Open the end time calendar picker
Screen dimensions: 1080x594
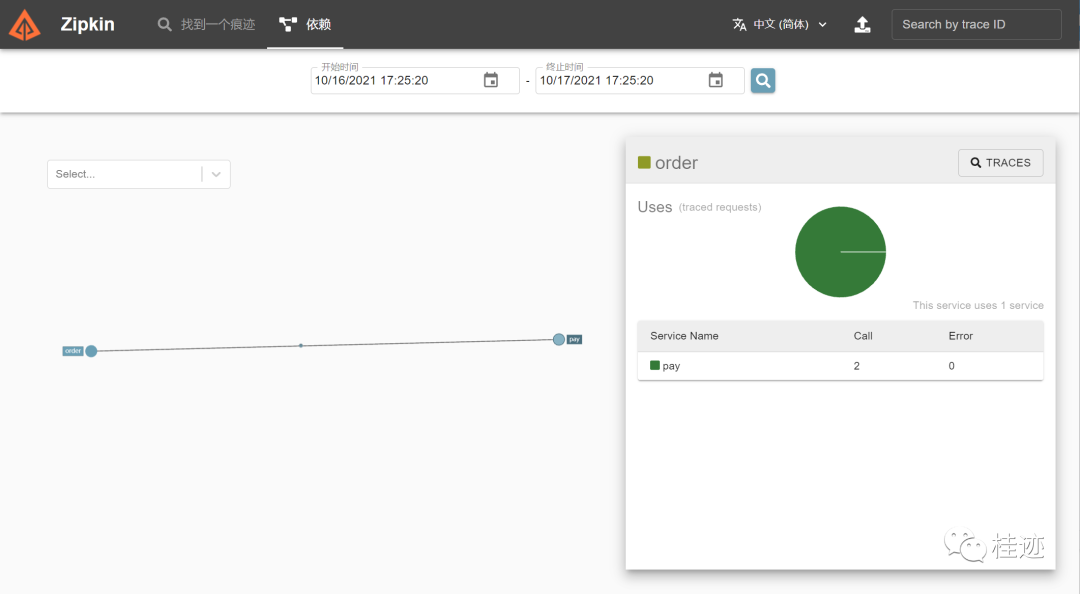coord(716,81)
